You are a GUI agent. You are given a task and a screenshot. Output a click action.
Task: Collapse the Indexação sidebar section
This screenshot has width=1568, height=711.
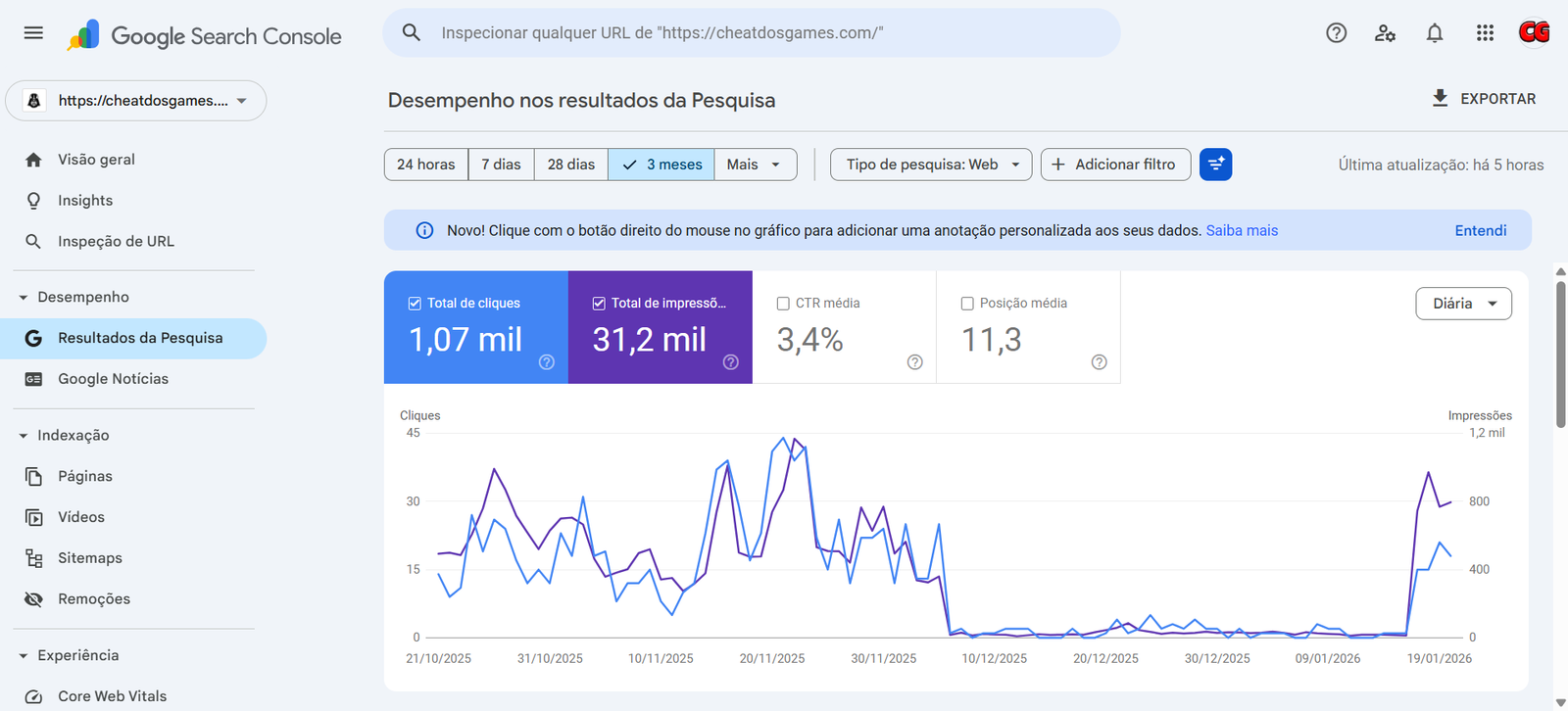[x=24, y=436]
